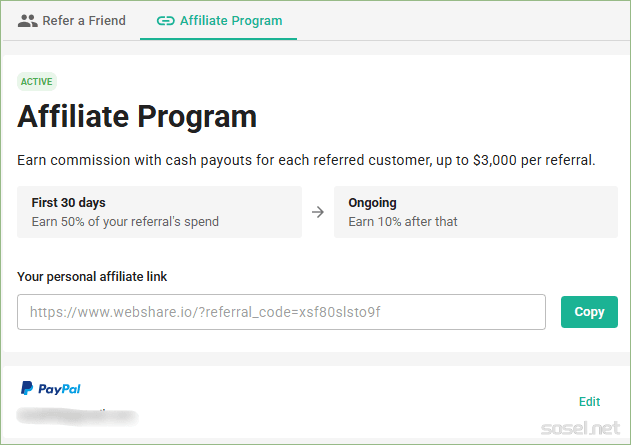Click the large Affiliate Program heading
Image resolution: width=631 pixels, height=445 pixels.
pos(137,116)
